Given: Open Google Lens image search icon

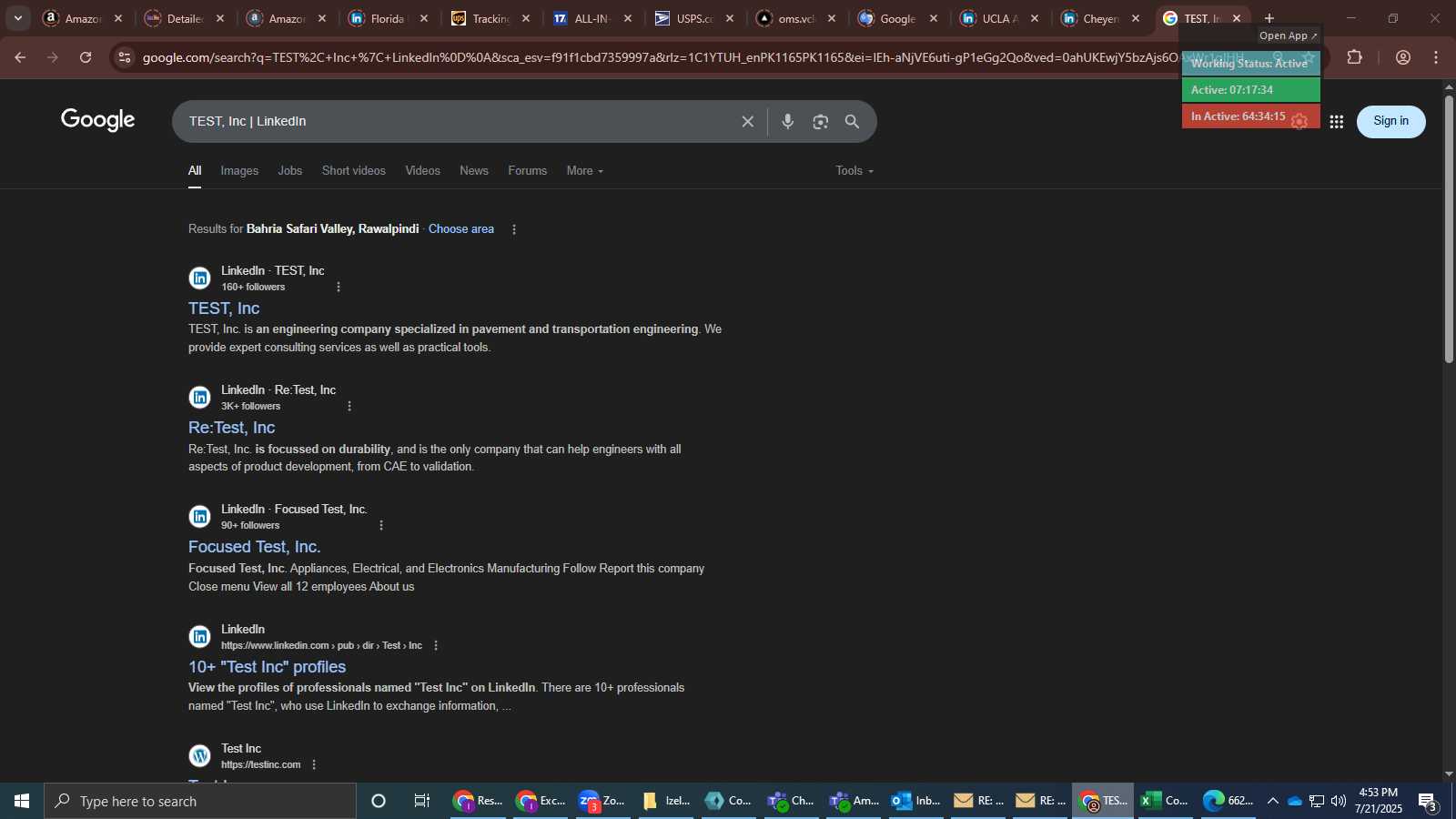Looking at the screenshot, I should coord(821,122).
